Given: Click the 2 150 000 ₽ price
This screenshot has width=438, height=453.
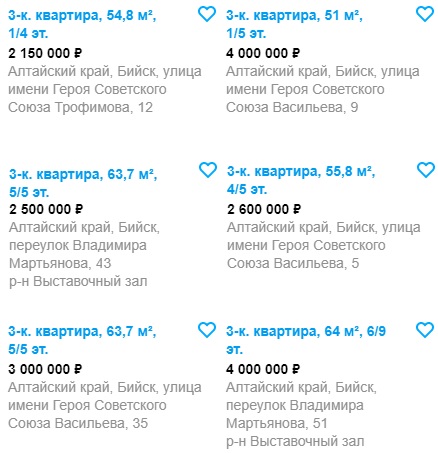Looking at the screenshot, I should pyautogui.click(x=45, y=53).
